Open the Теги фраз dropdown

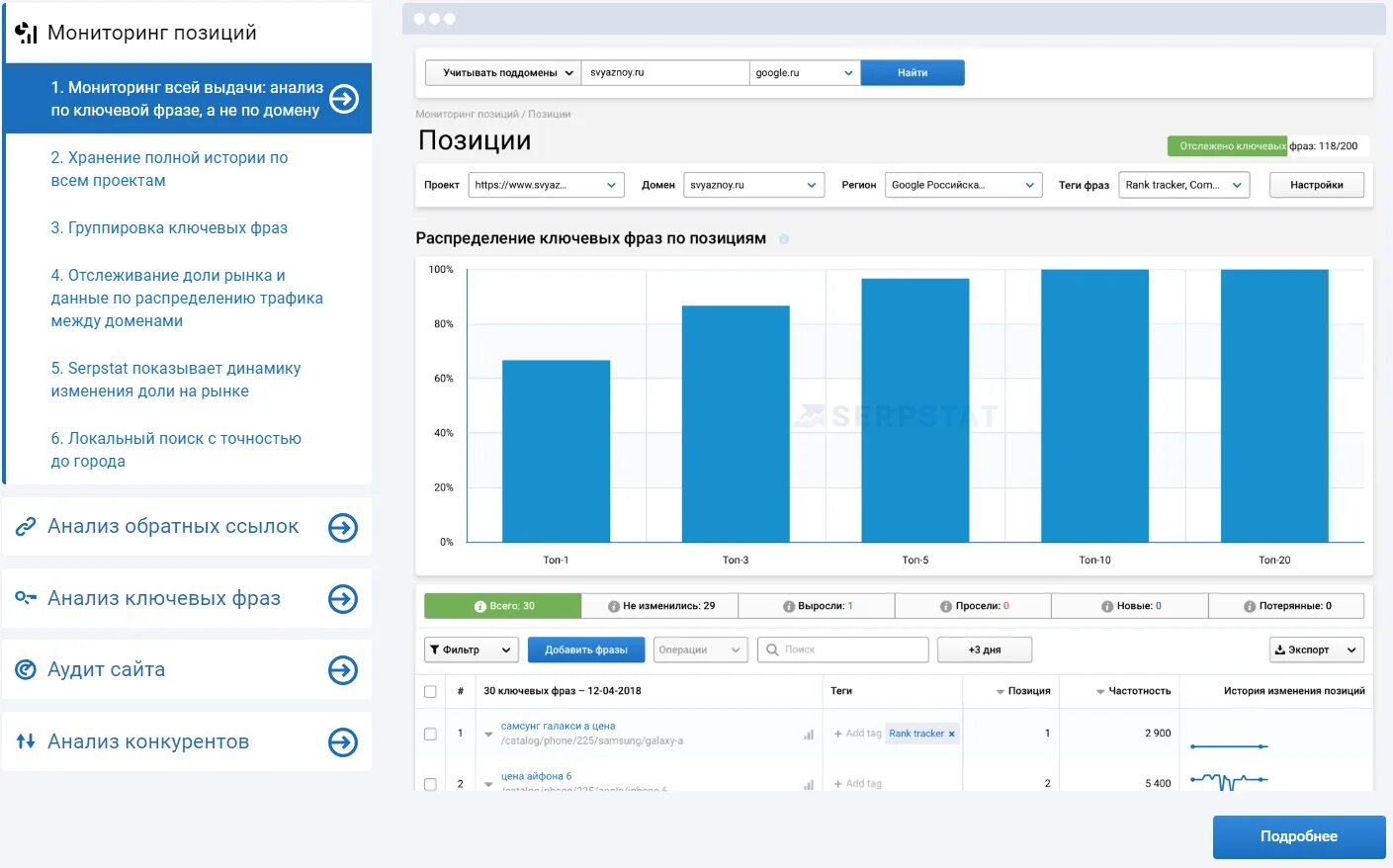(1184, 185)
